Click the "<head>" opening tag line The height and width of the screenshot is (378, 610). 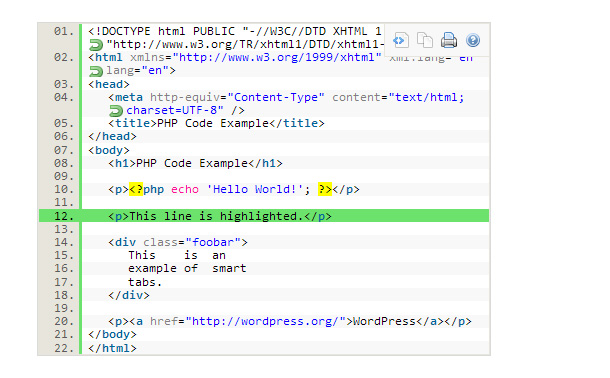[109, 84]
